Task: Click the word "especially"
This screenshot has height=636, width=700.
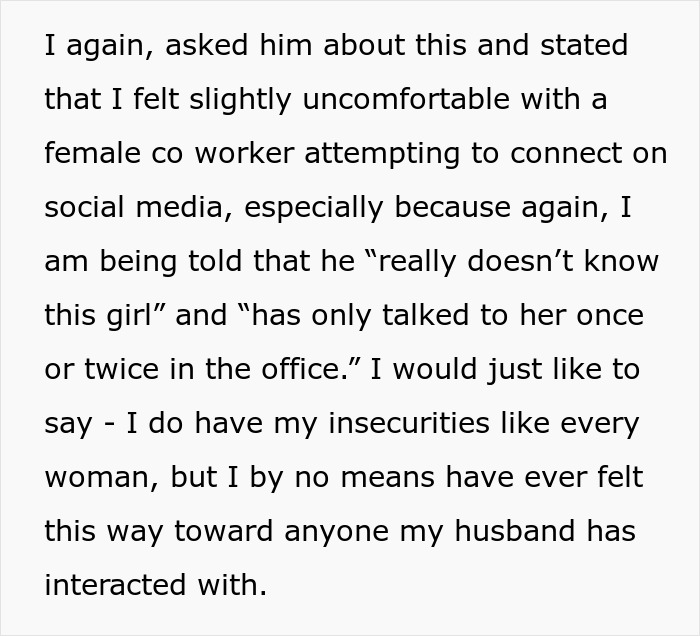Action: [326, 207]
